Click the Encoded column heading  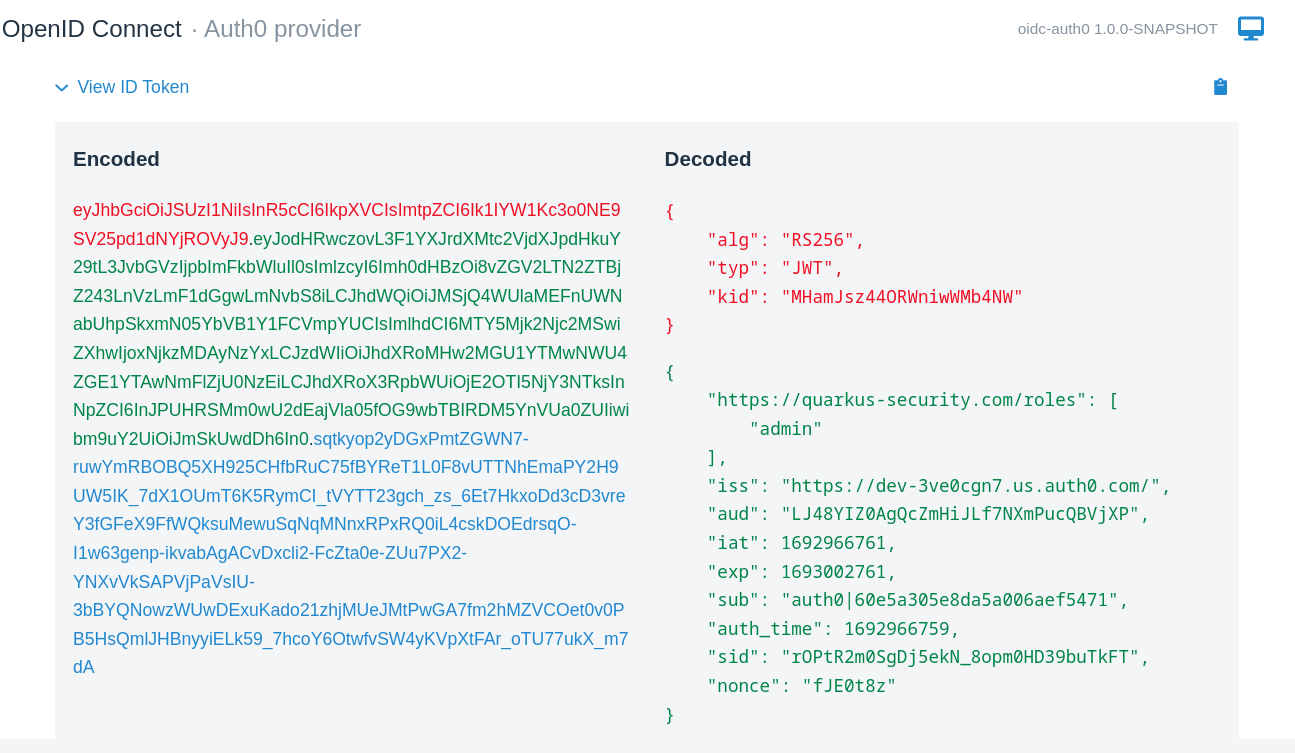pyautogui.click(x=116, y=159)
